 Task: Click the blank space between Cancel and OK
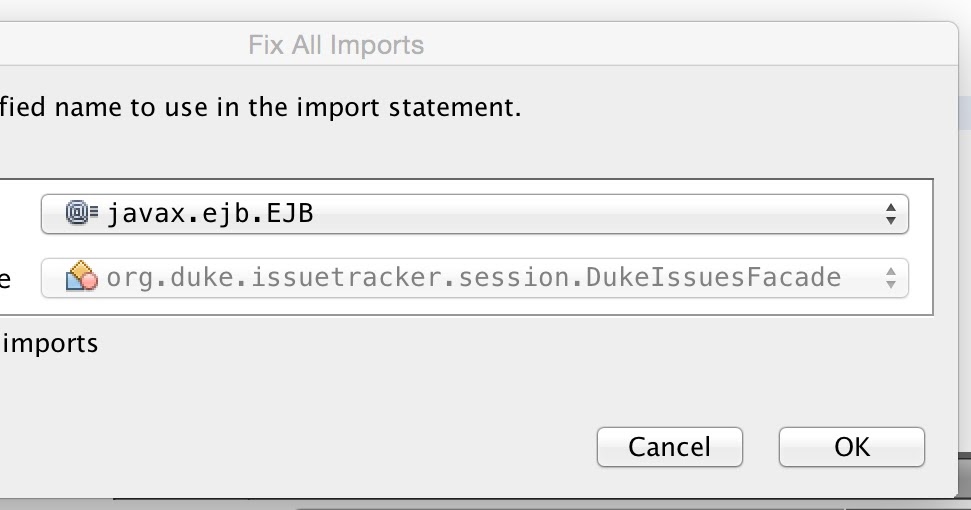tap(760, 447)
